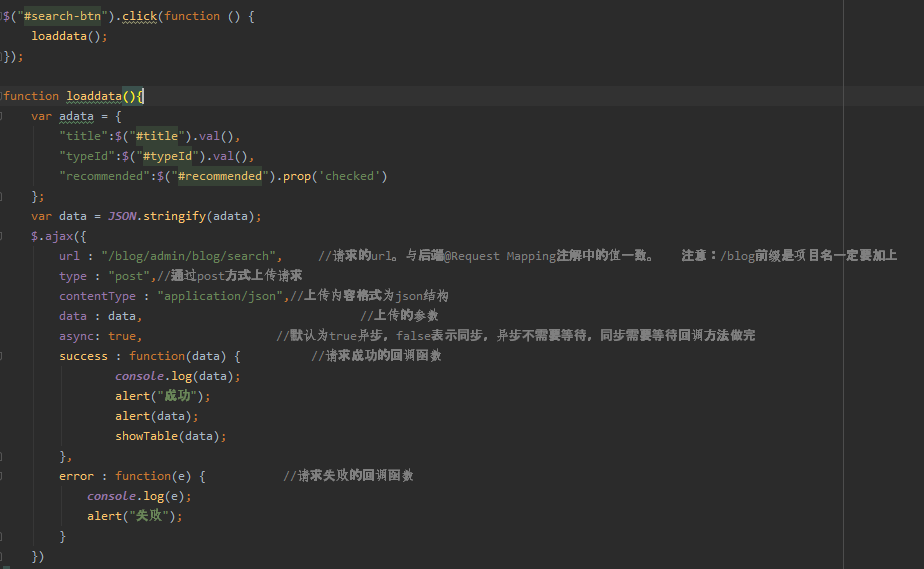Screen dimensions: 924x569
Task: Click the //上传的参数 comment
Action: coord(400,316)
